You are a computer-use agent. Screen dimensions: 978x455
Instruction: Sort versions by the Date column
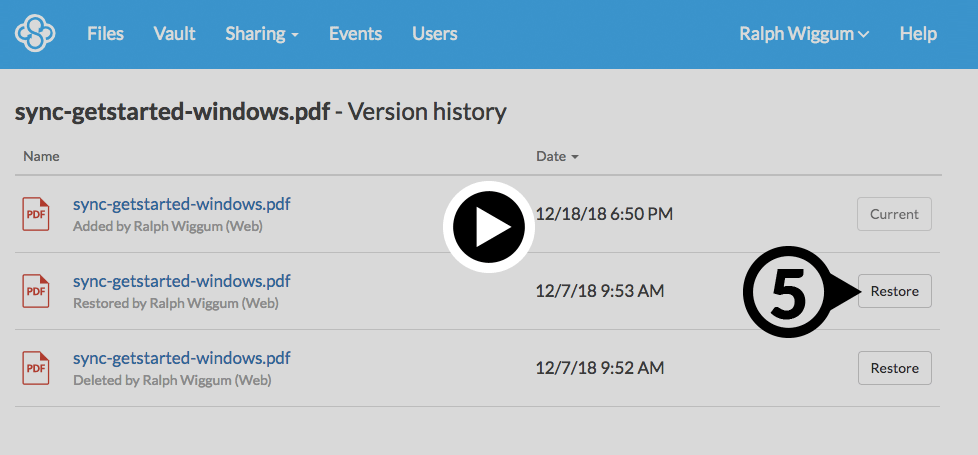[x=557, y=157]
